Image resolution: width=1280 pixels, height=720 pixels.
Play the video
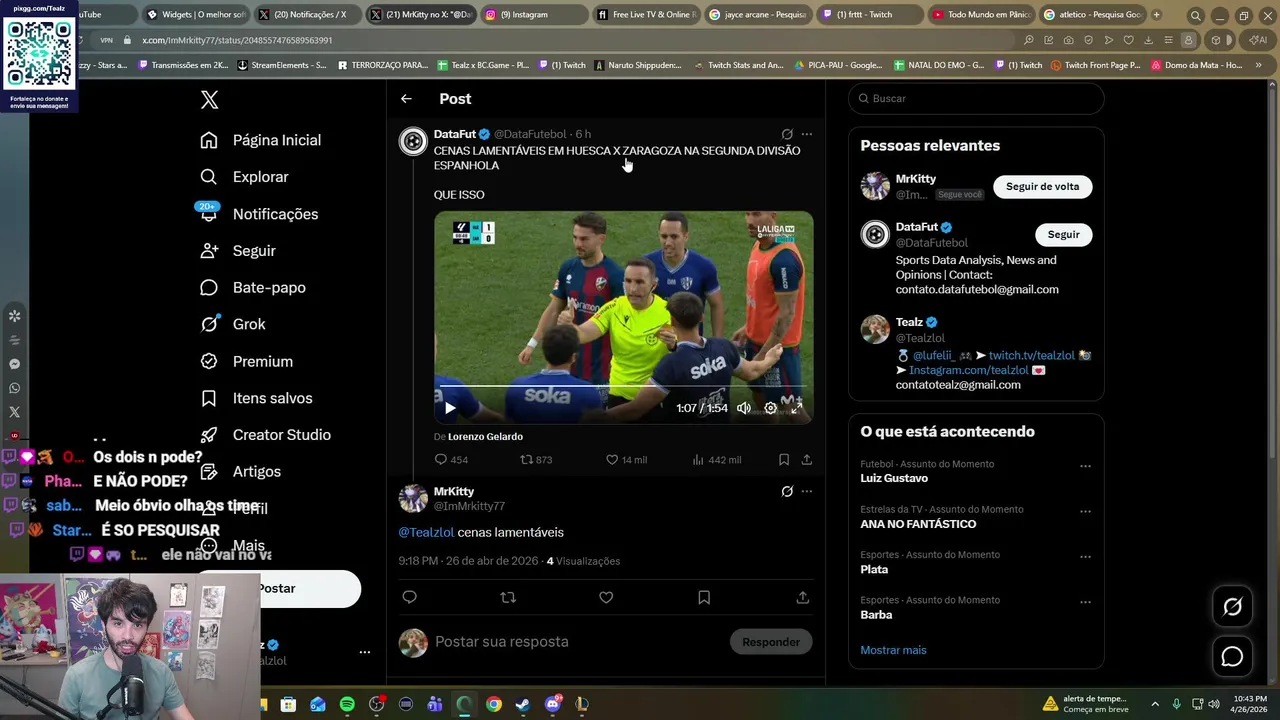click(x=450, y=408)
